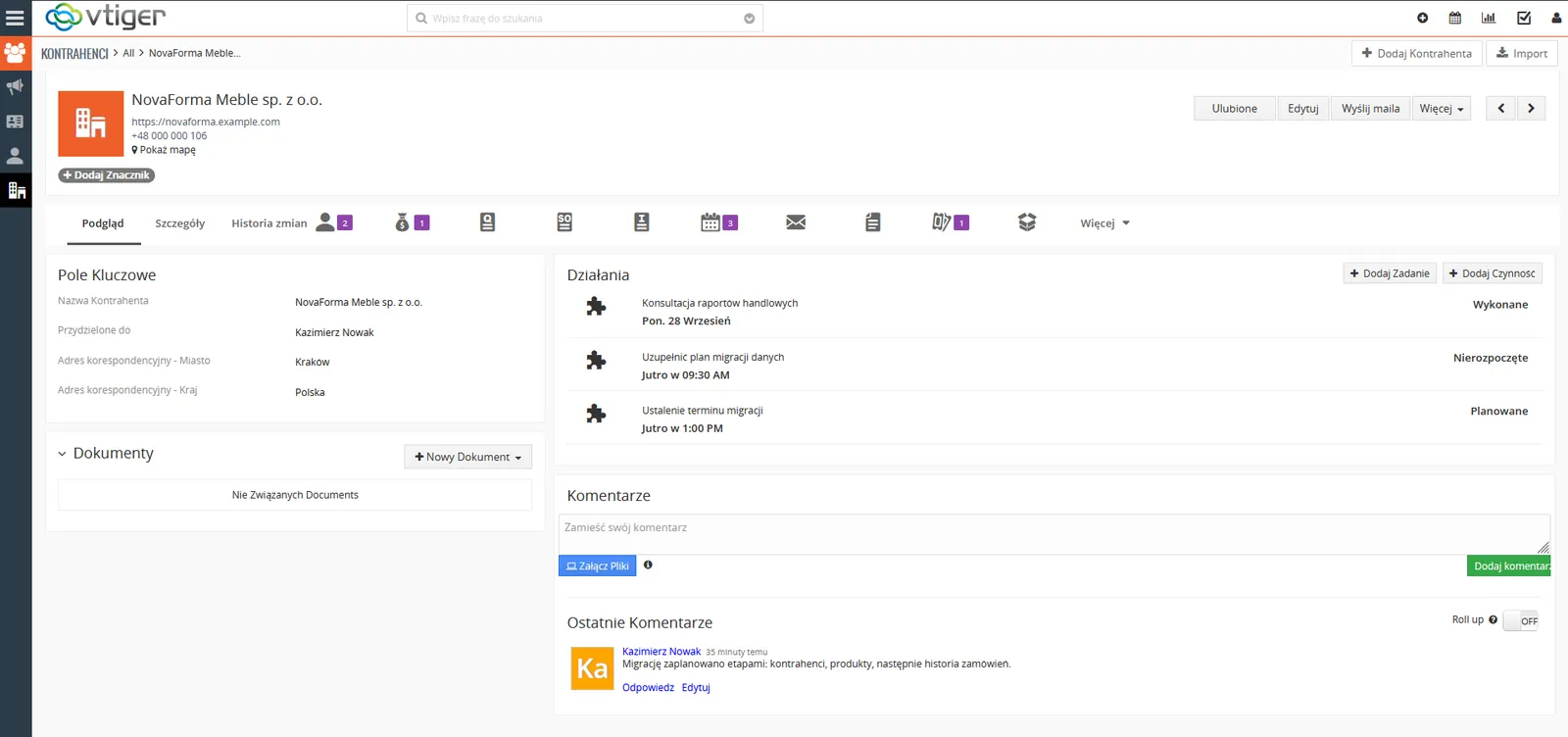Click the quick create plus icon
The height and width of the screenshot is (737, 1568).
coord(1423,18)
